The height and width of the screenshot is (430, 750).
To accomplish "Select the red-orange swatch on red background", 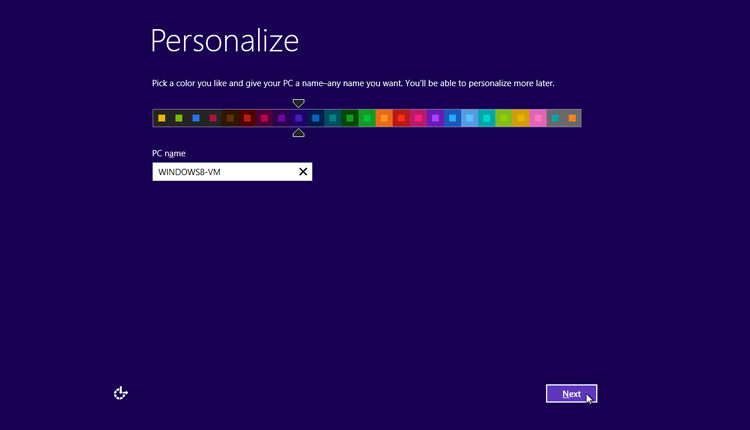I will [x=401, y=118].
